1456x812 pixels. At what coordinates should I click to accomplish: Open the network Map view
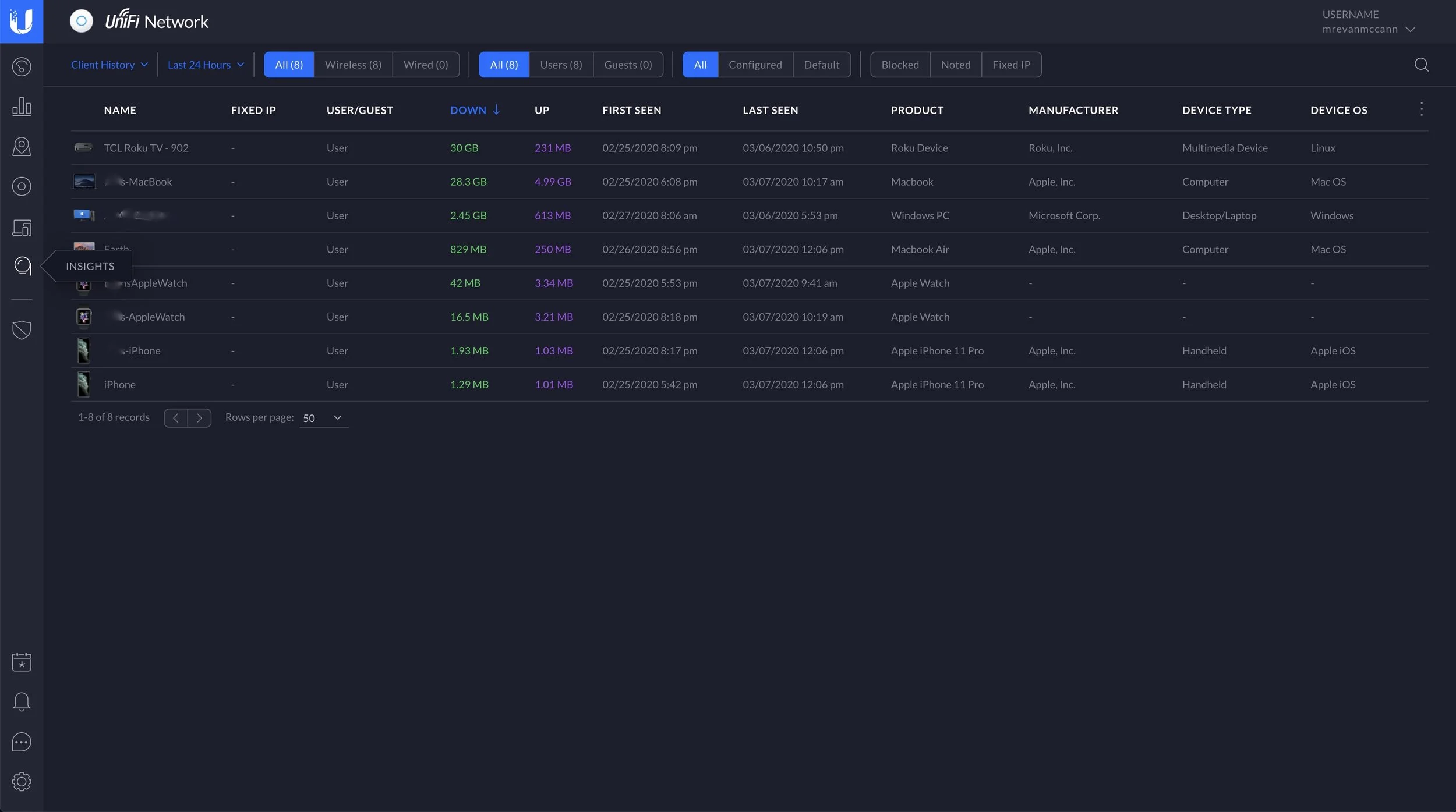(x=22, y=146)
